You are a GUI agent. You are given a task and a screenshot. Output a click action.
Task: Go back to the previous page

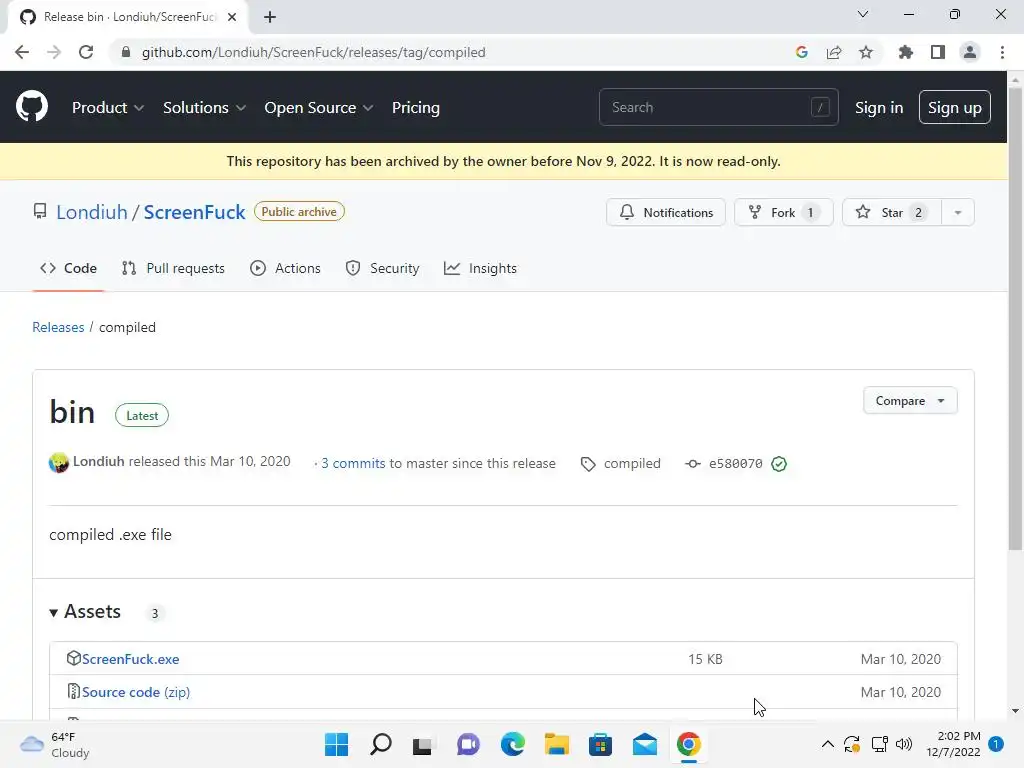tap(22, 52)
